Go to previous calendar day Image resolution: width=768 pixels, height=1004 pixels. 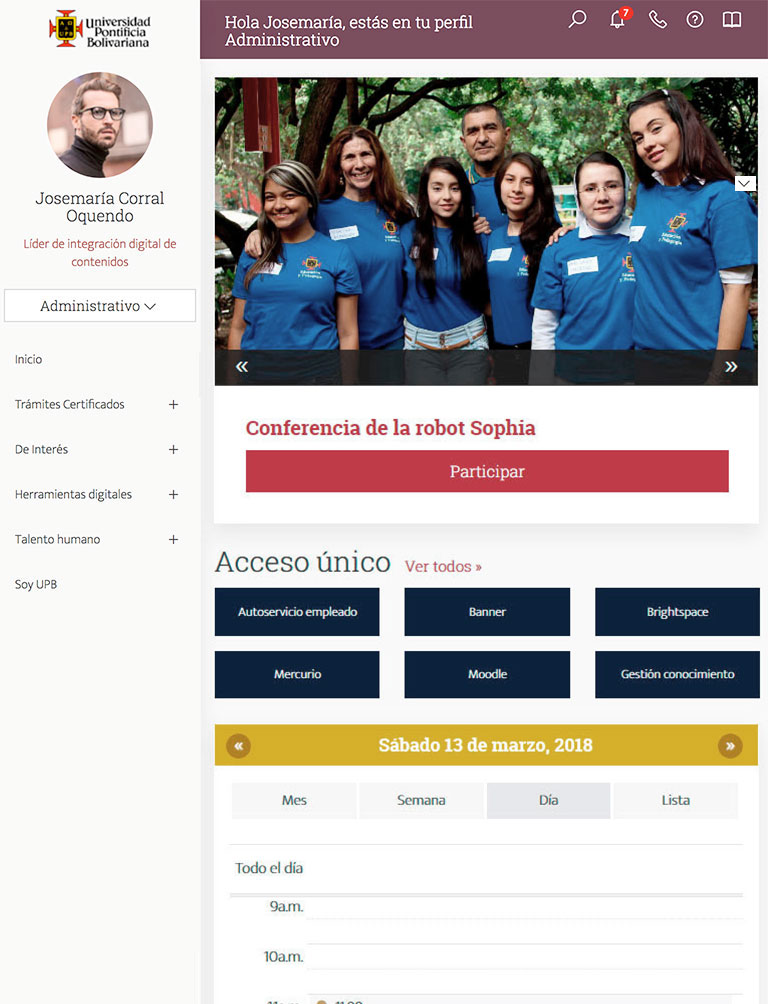238,746
